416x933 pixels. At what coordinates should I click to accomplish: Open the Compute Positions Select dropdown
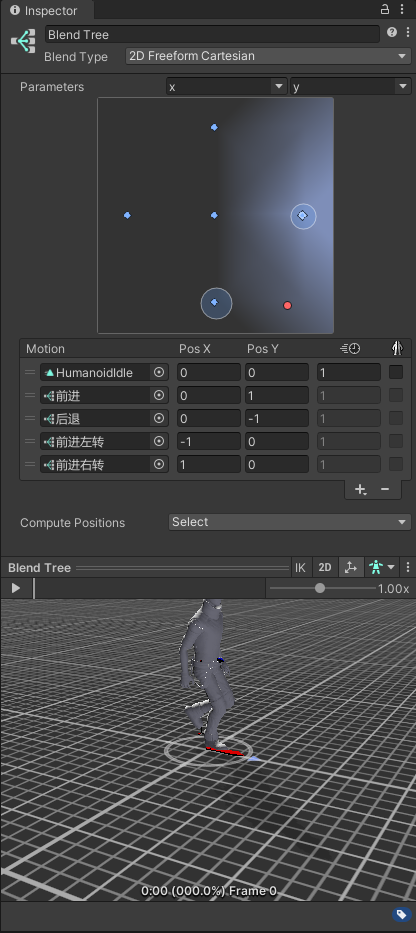pos(290,522)
